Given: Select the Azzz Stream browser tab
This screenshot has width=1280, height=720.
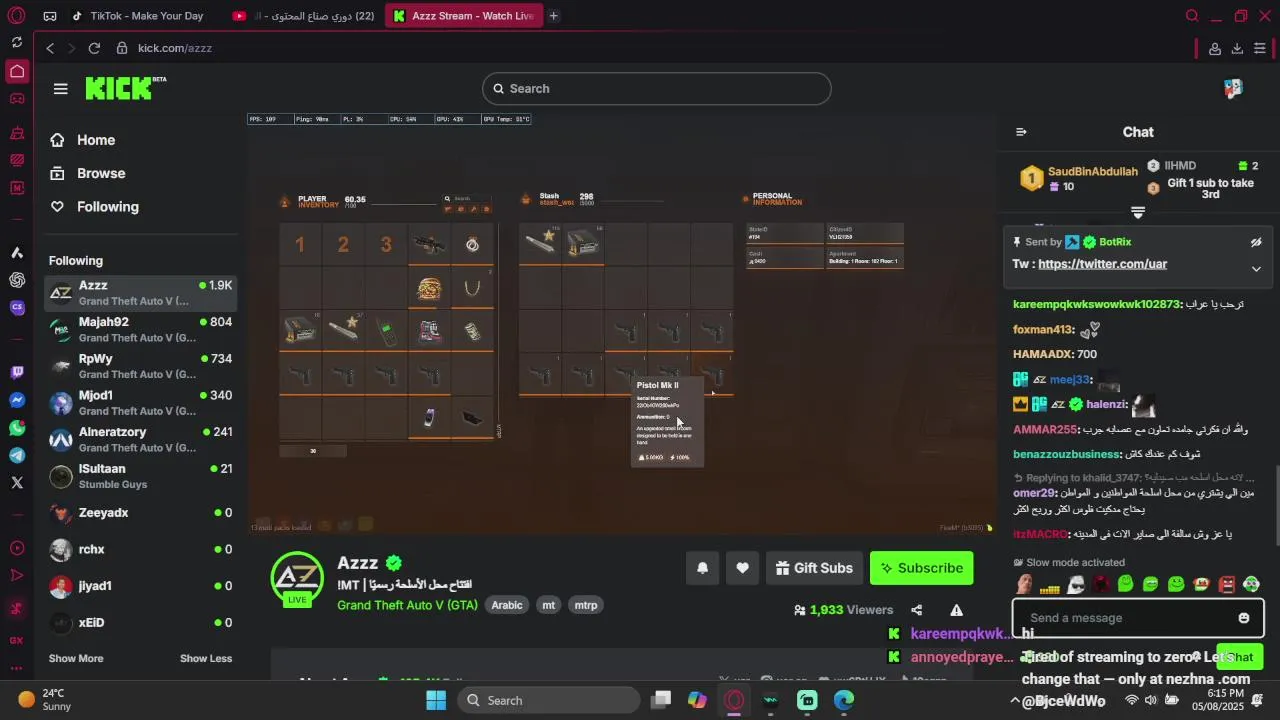Looking at the screenshot, I should 462,16.
